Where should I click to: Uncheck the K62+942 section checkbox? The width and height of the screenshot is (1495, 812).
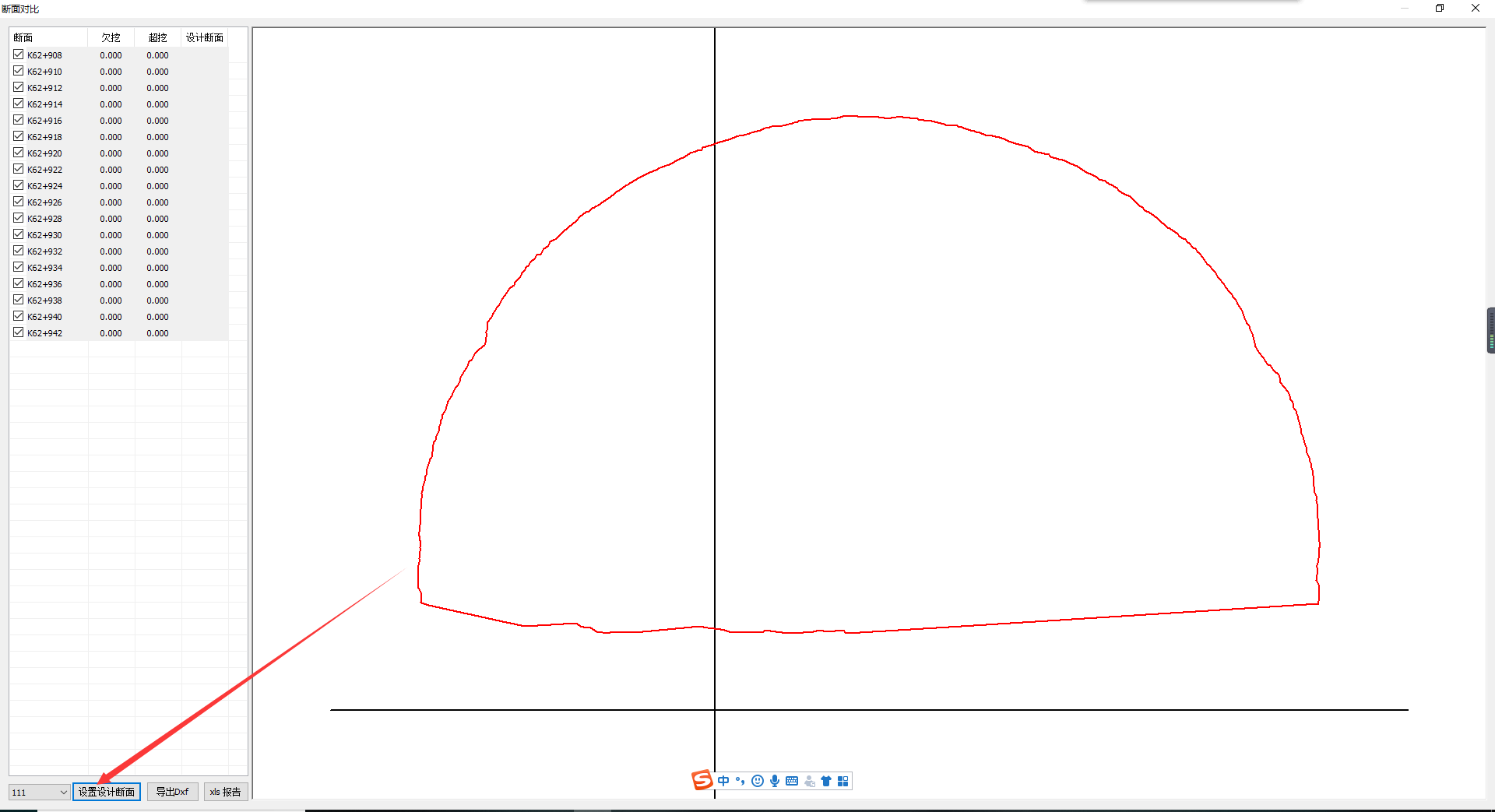[19, 332]
